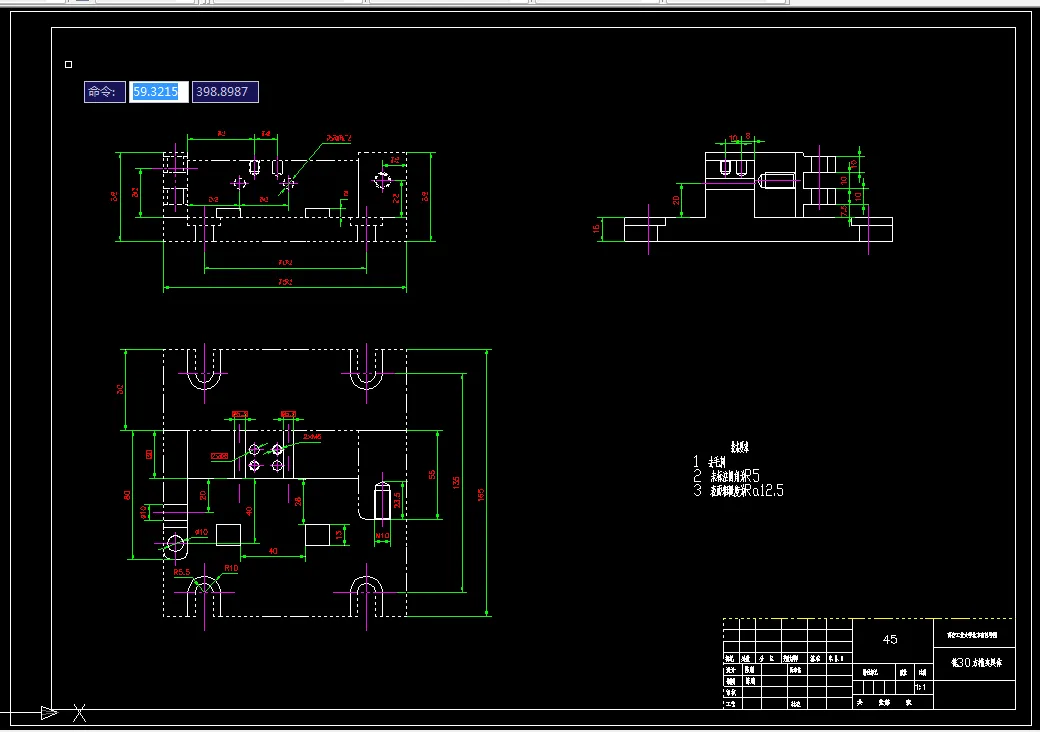The width and height of the screenshot is (1040, 732).
Task: Select the 135 dimension text
Action: click(x=456, y=482)
